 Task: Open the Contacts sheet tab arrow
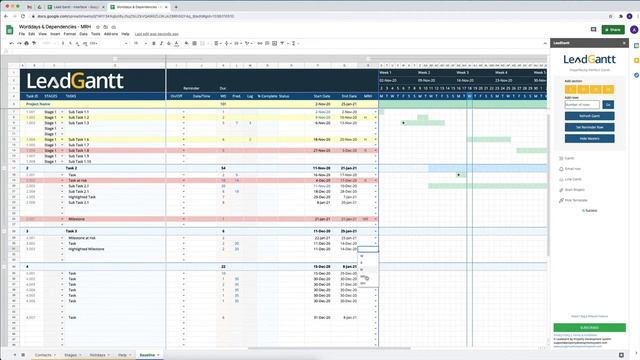pyautogui.click(x=55, y=355)
